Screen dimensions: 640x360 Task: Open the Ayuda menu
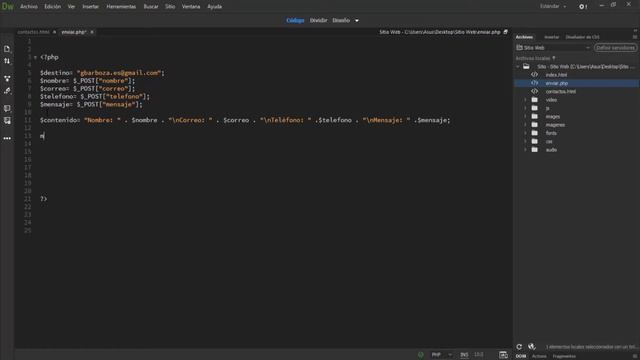tap(214, 7)
